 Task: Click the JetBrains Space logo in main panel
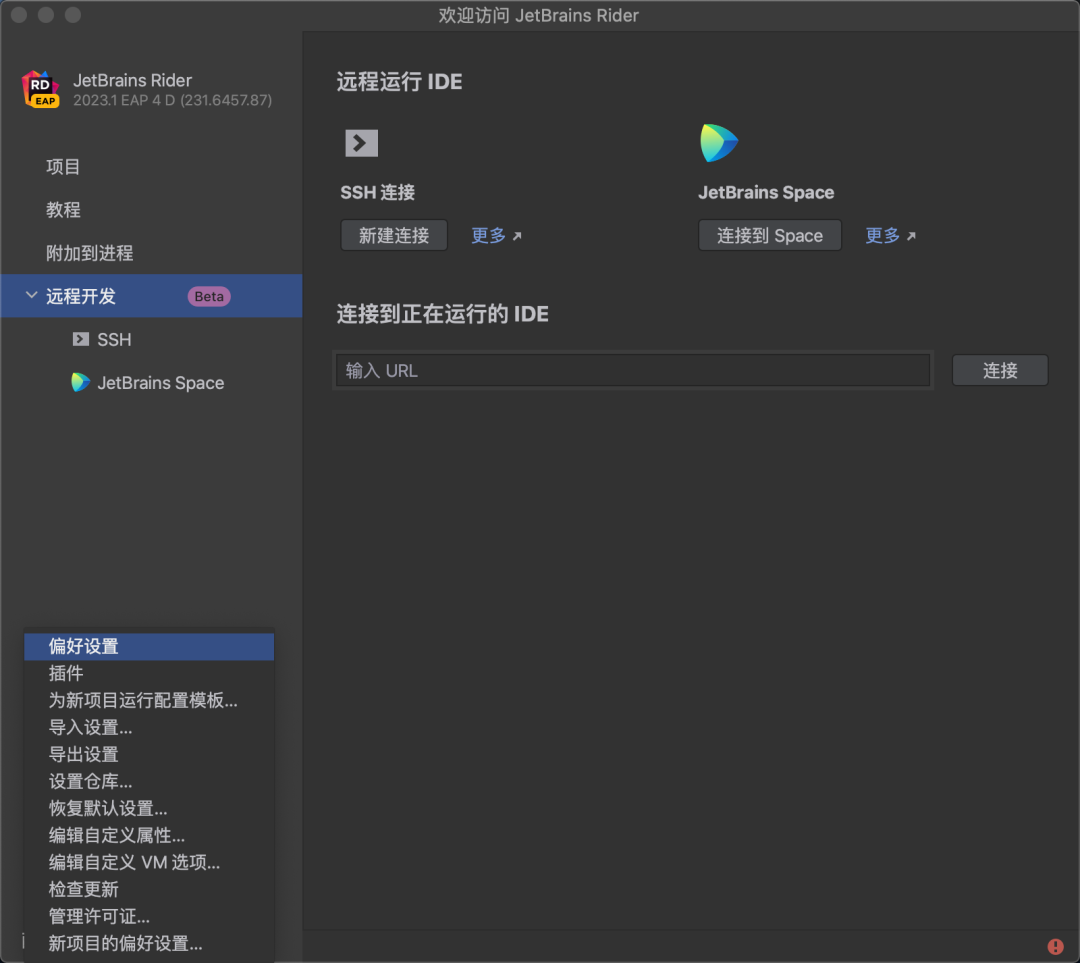(719, 143)
